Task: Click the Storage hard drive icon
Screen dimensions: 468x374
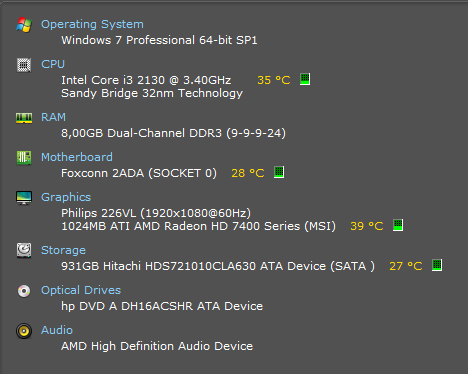Action: [x=24, y=250]
